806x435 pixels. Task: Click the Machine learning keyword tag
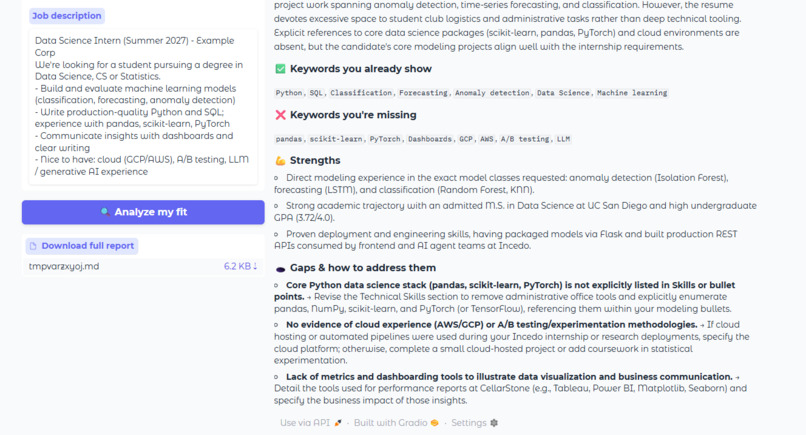[632, 93]
